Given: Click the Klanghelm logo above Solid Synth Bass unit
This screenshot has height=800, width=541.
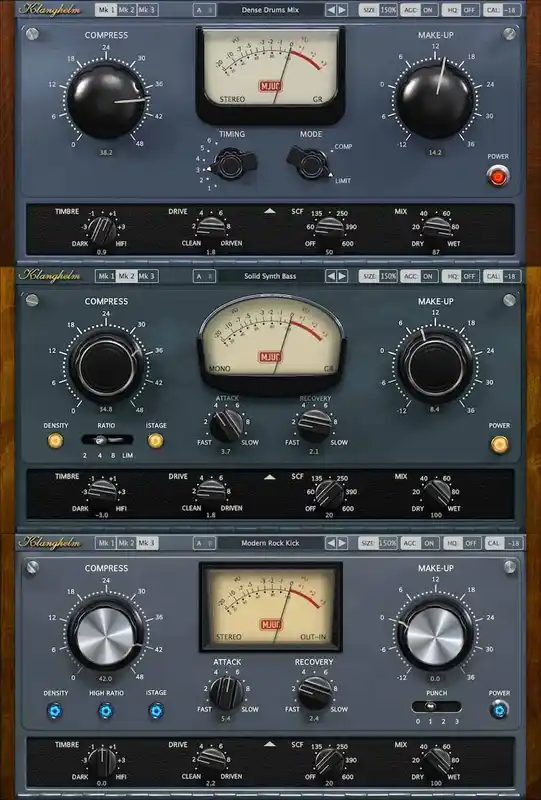Looking at the screenshot, I should 50,276.
